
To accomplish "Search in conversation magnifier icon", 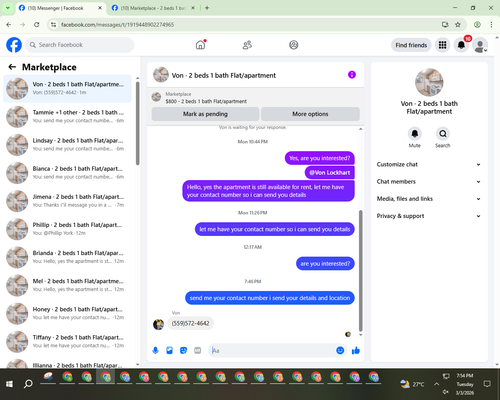I will pyautogui.click(x=443, y=134).
